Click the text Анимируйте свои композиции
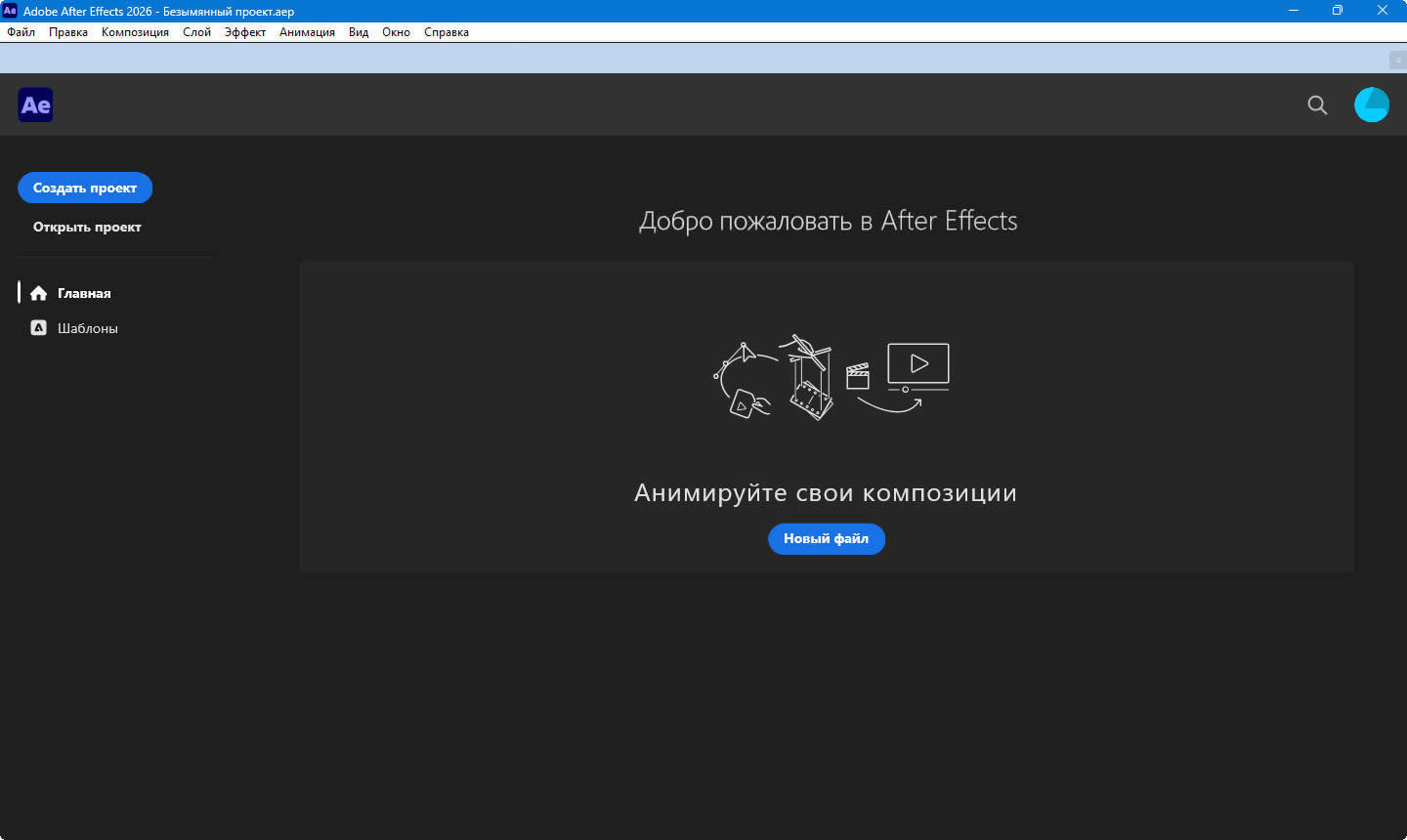Screen dimensions: 1407x840 click(826, 492)
